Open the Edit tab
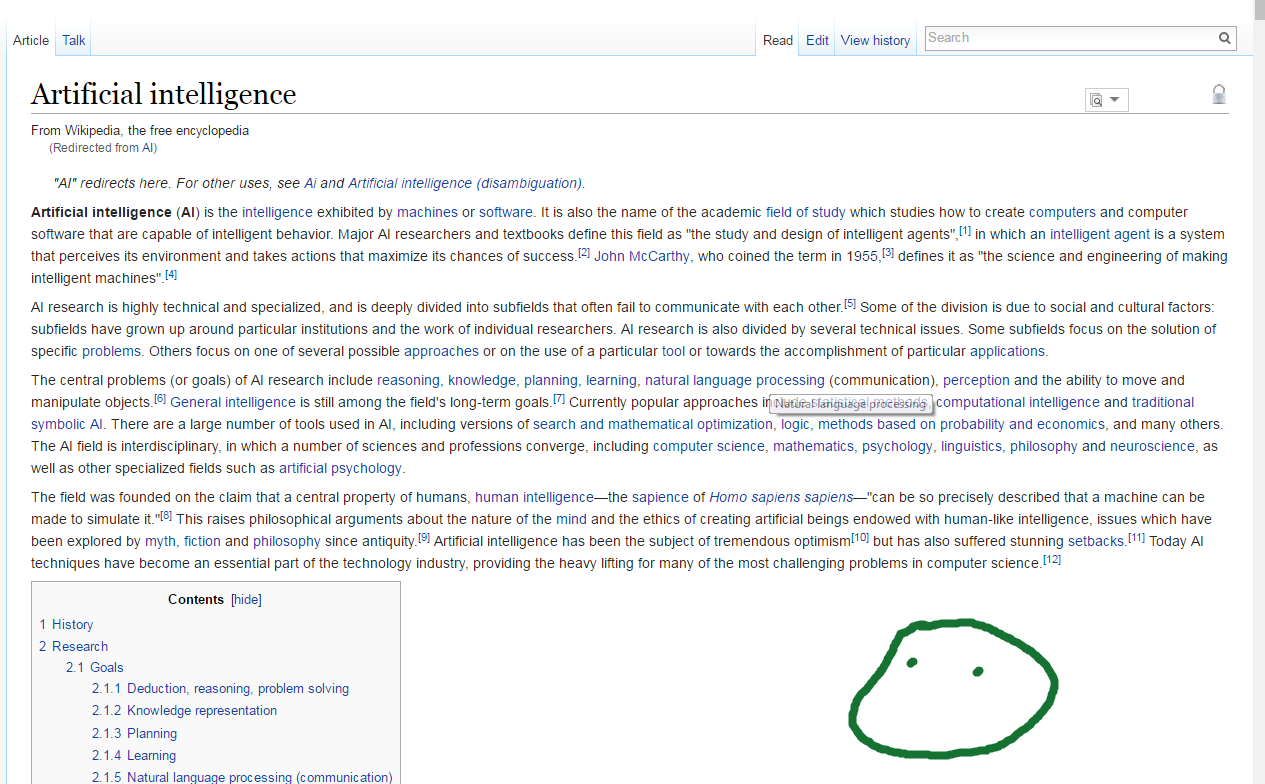The height and width of the screenshot is (784, 1265). (817, 41)
